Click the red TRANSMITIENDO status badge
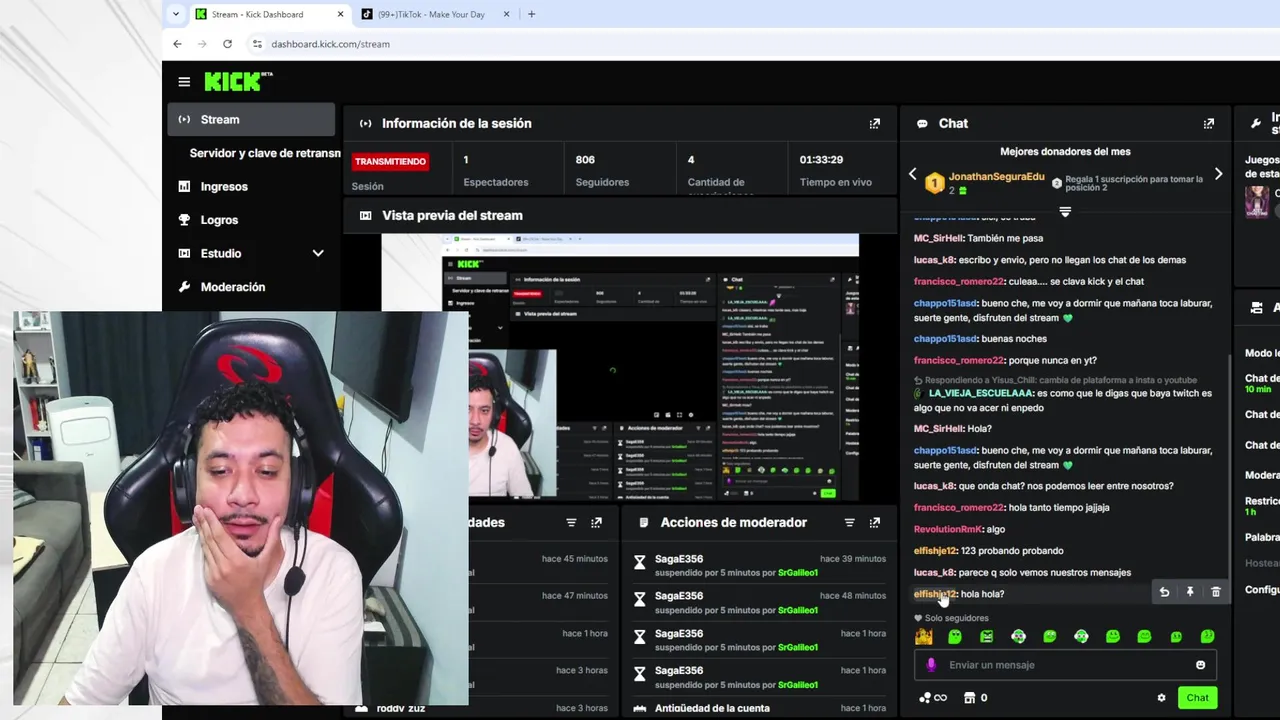The image size is (1280, 720). click(x=390, y=161)
